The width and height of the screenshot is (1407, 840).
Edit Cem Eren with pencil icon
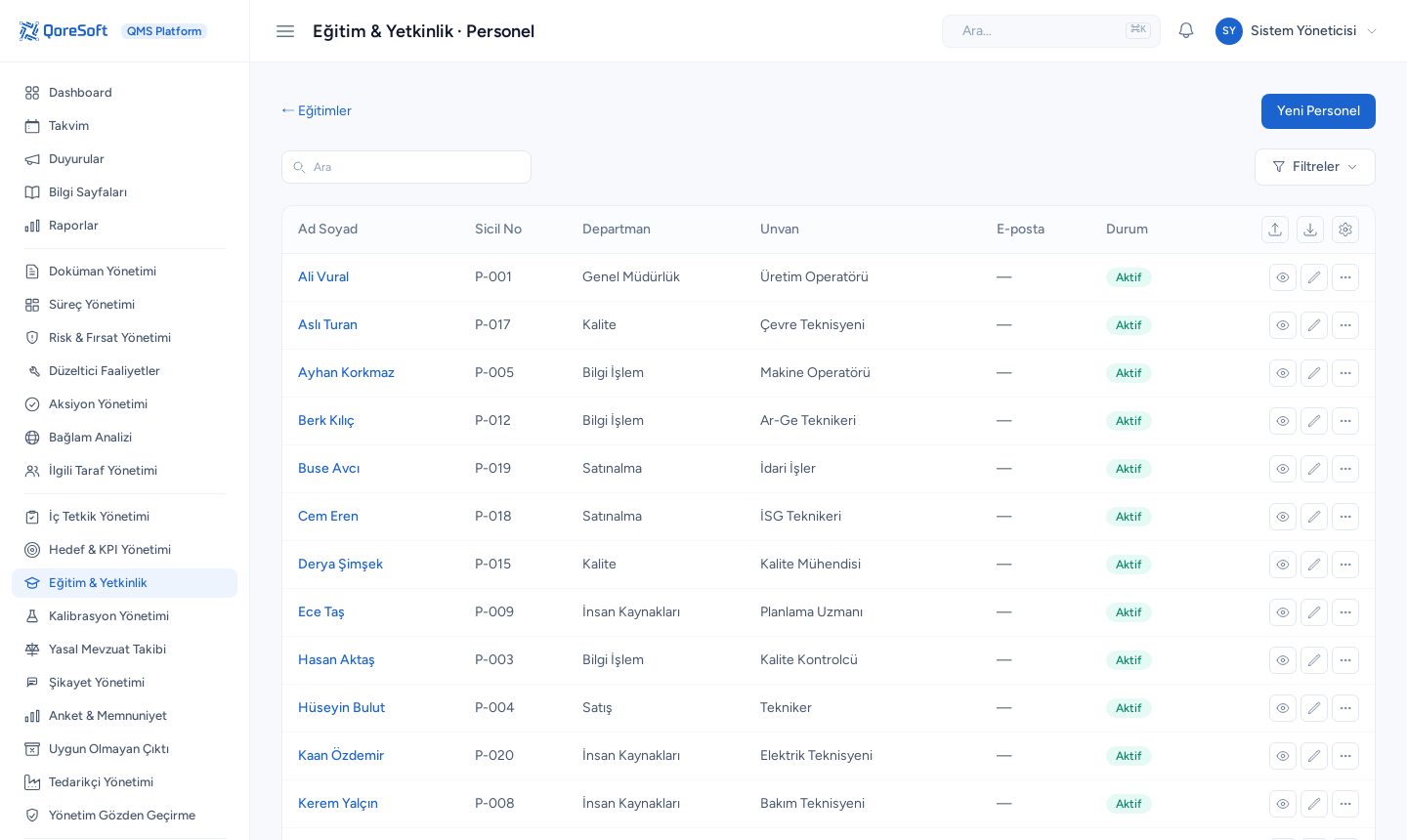pyautogui.click(x=1314, y=517)
